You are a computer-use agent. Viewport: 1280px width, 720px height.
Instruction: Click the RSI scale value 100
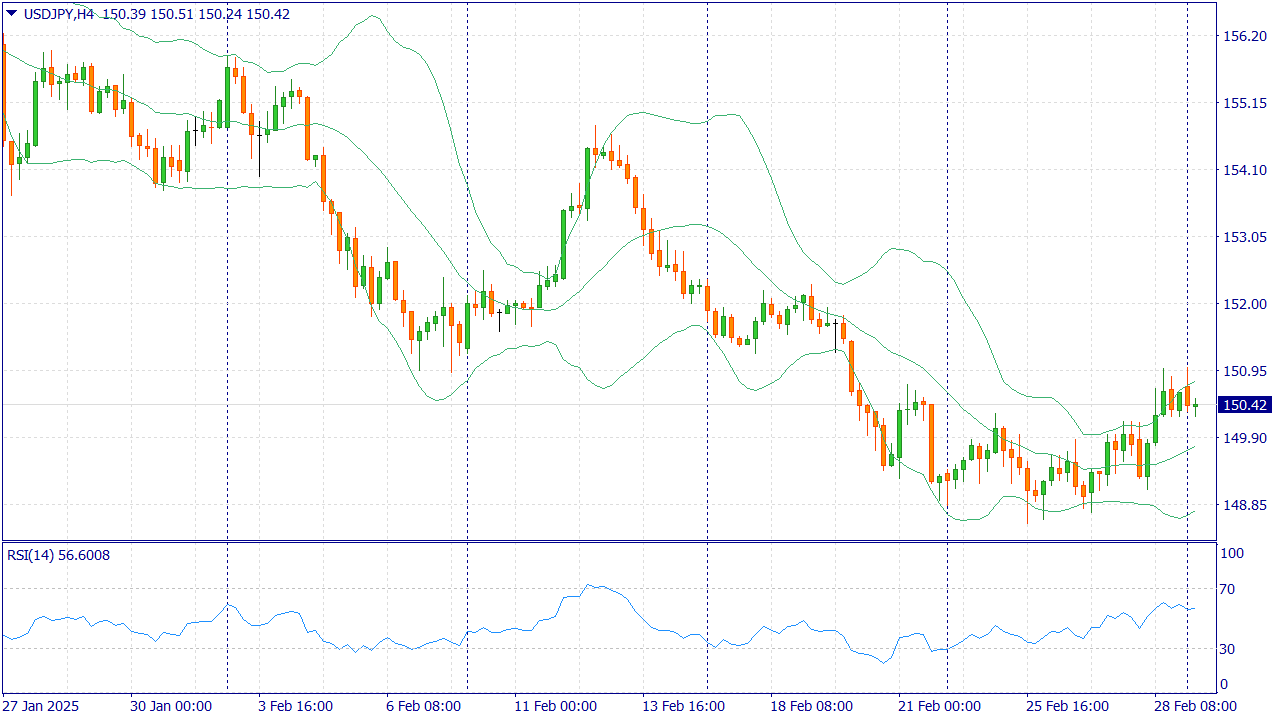coord(1233,553)
